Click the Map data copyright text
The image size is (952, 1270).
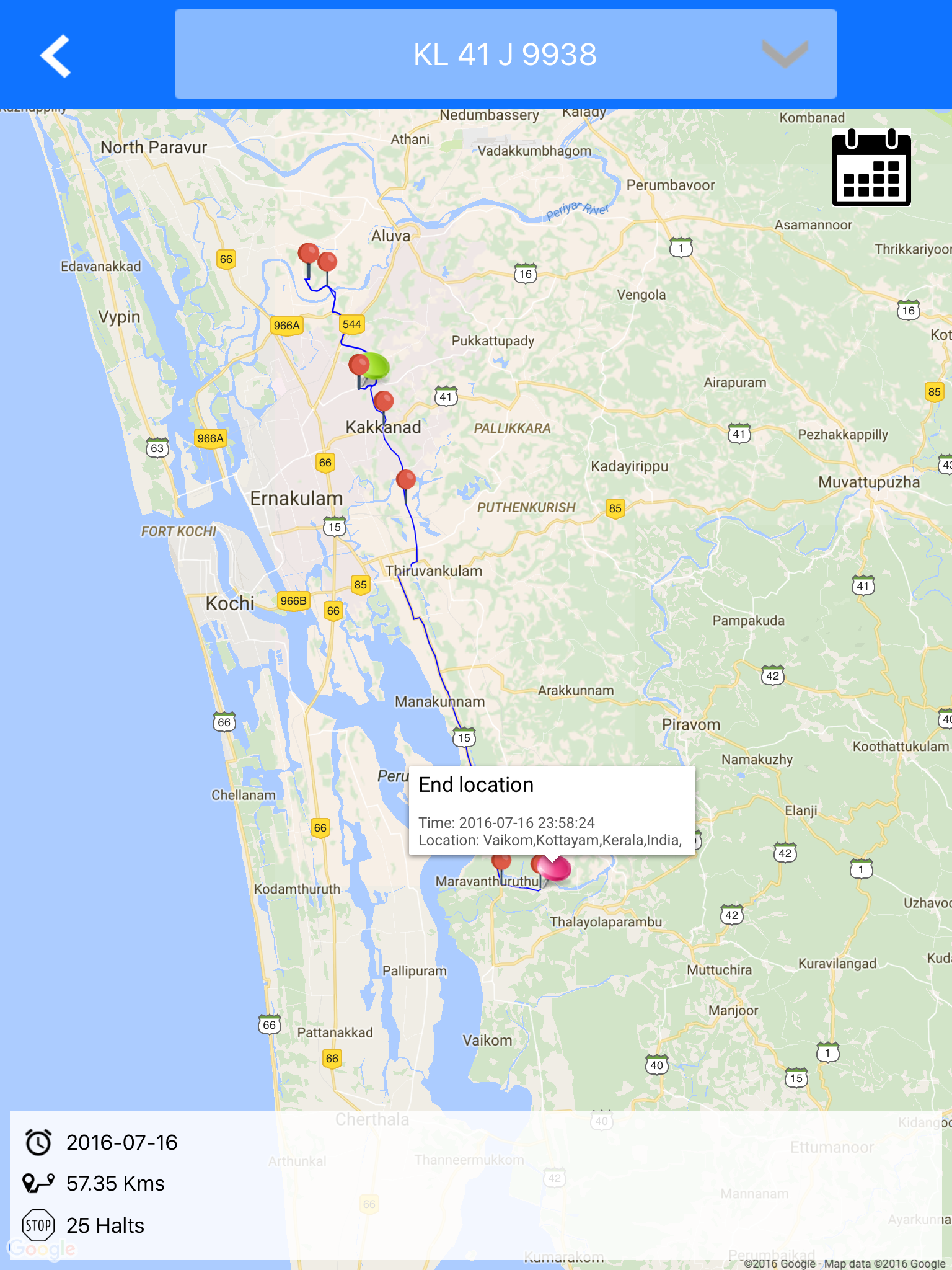(x=845, y=1264)
